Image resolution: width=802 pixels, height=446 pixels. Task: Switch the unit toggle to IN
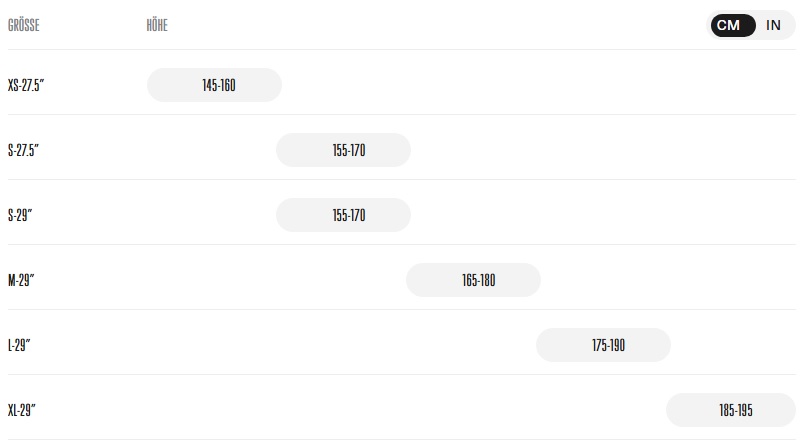773,26
